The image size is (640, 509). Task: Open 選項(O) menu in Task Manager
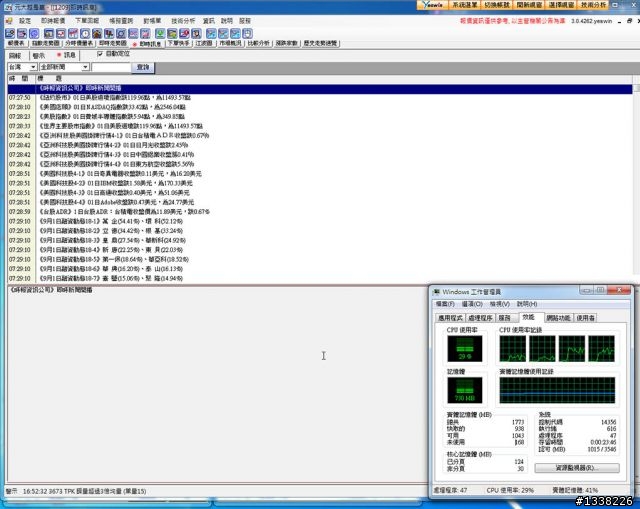pos(472,304)
